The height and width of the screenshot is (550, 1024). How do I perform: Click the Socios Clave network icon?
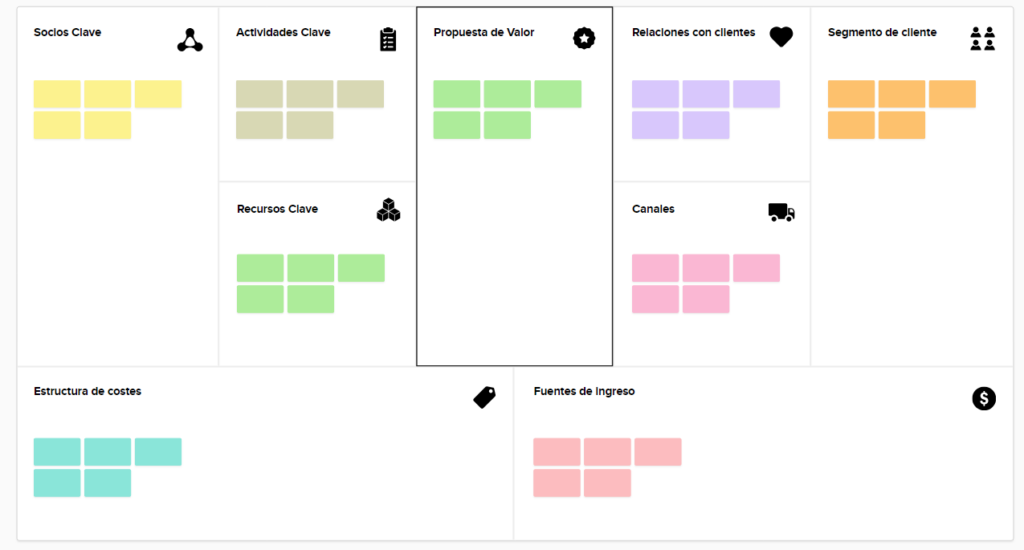pos(190,40)
